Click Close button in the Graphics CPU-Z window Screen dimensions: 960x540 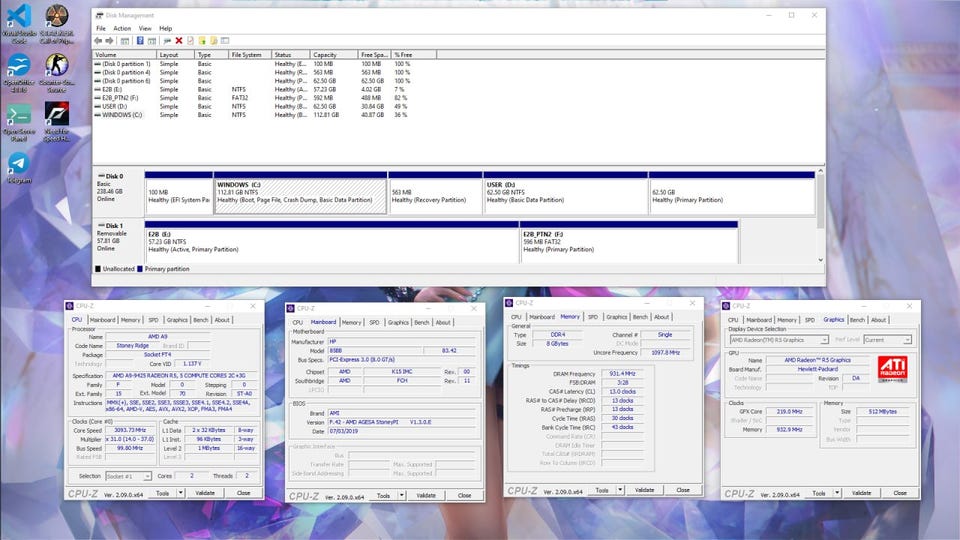tap(900, 493)
